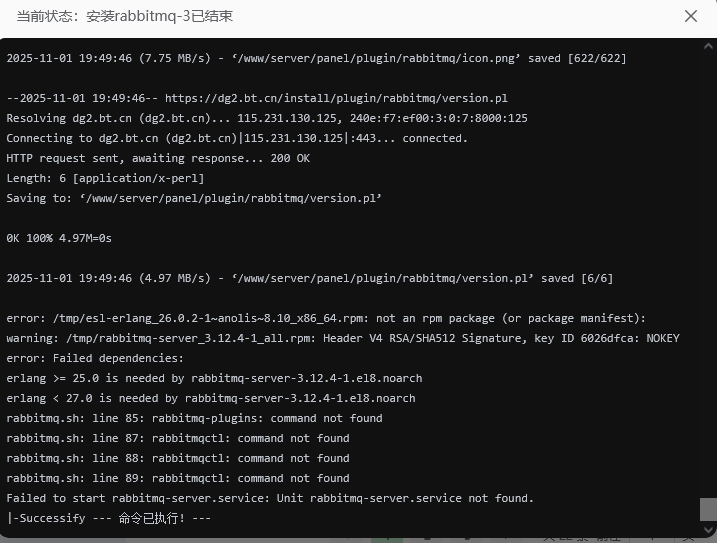Click the icon.png saved [622/622] line
Image resolution: width=717 pixels, height=543 pixels.
(316, 58)
